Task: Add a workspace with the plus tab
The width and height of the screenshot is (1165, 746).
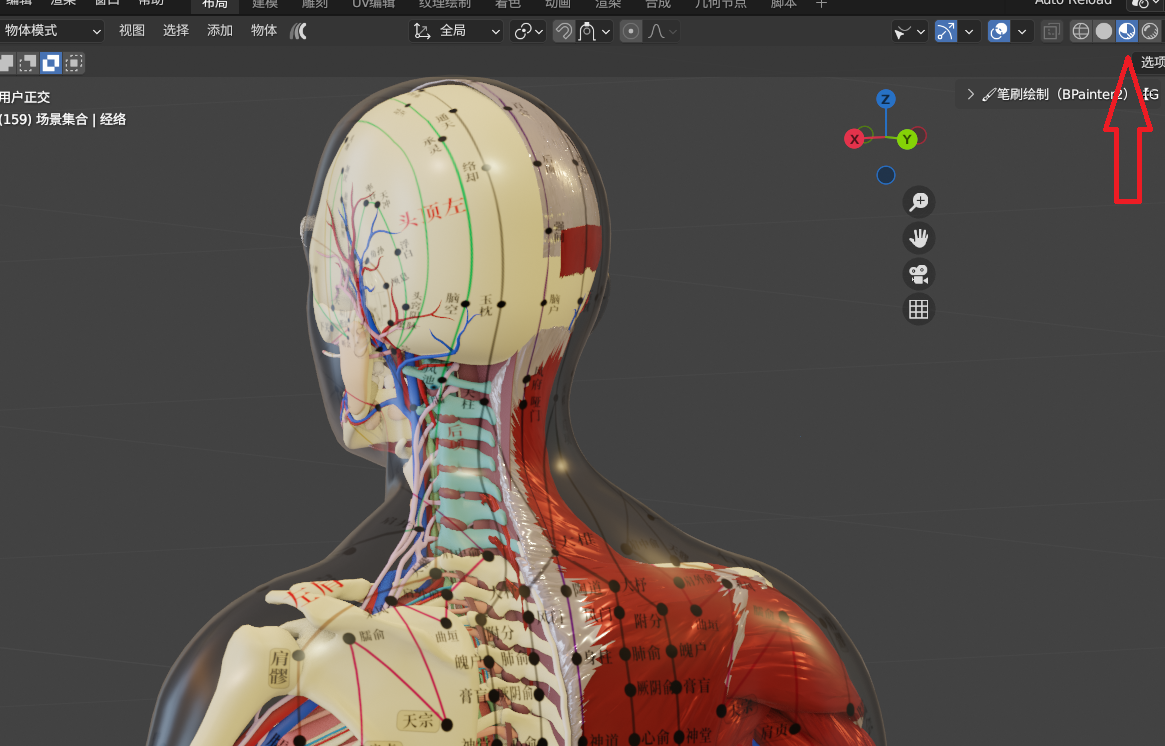Action: (821, 4)
